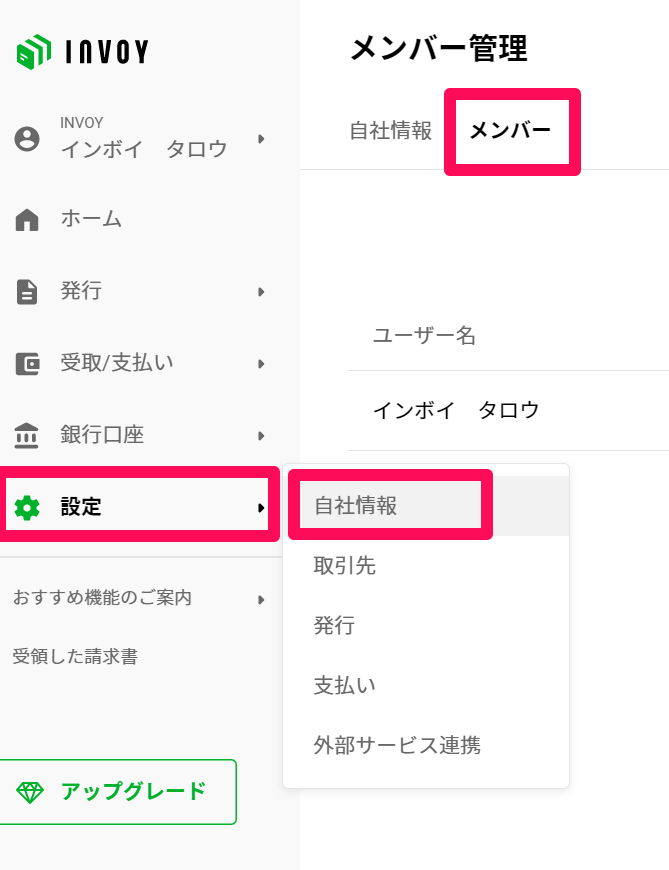The width and height of the screenshot is (669, 870).
Task: Expand the 銀行口座 sidebar arrow
Action: click(261, 436)
